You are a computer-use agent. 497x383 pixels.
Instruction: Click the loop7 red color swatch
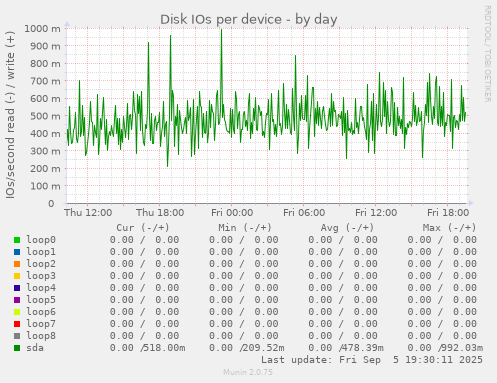tap(17, 324)
